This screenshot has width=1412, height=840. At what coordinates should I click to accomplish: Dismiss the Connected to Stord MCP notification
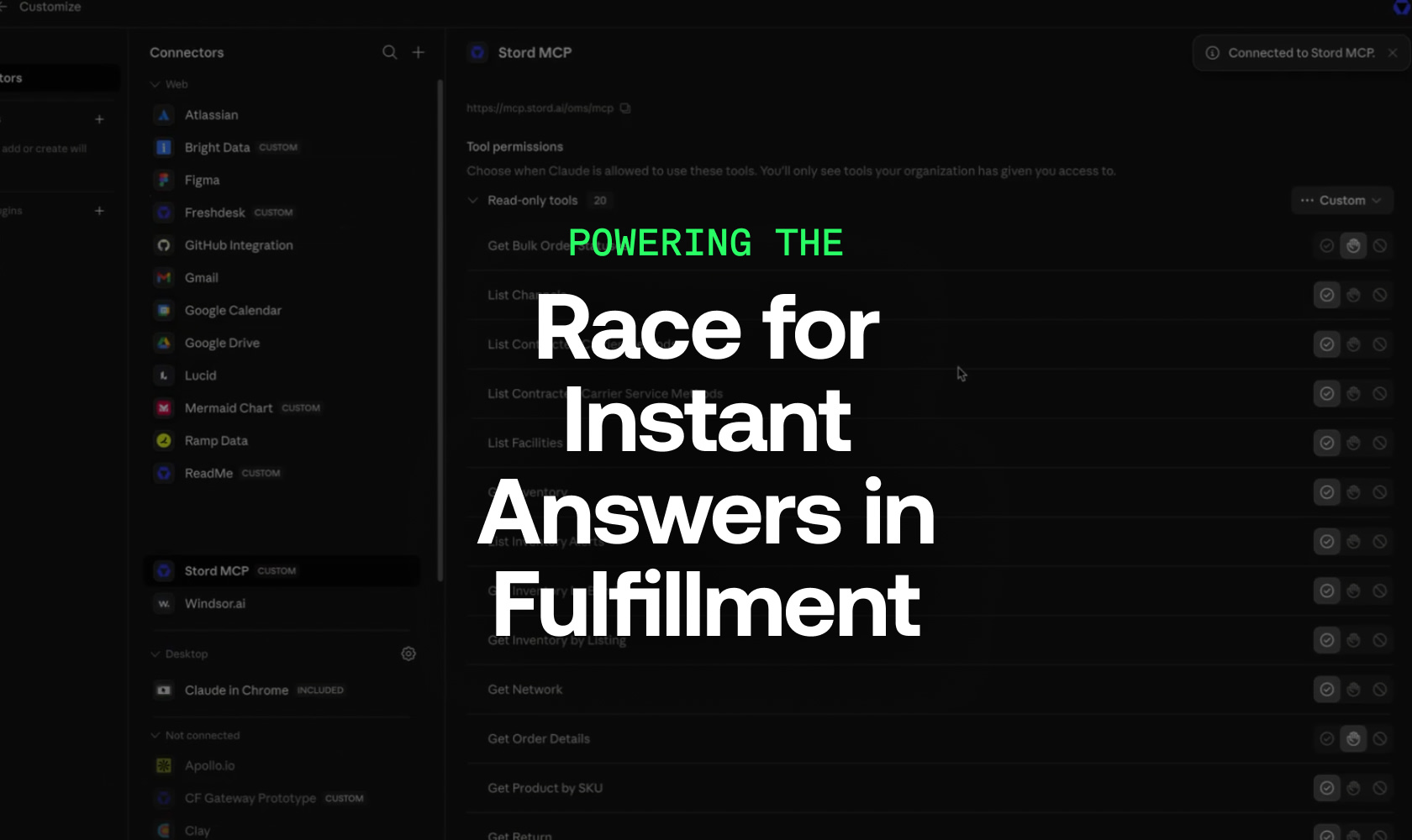1393,53
